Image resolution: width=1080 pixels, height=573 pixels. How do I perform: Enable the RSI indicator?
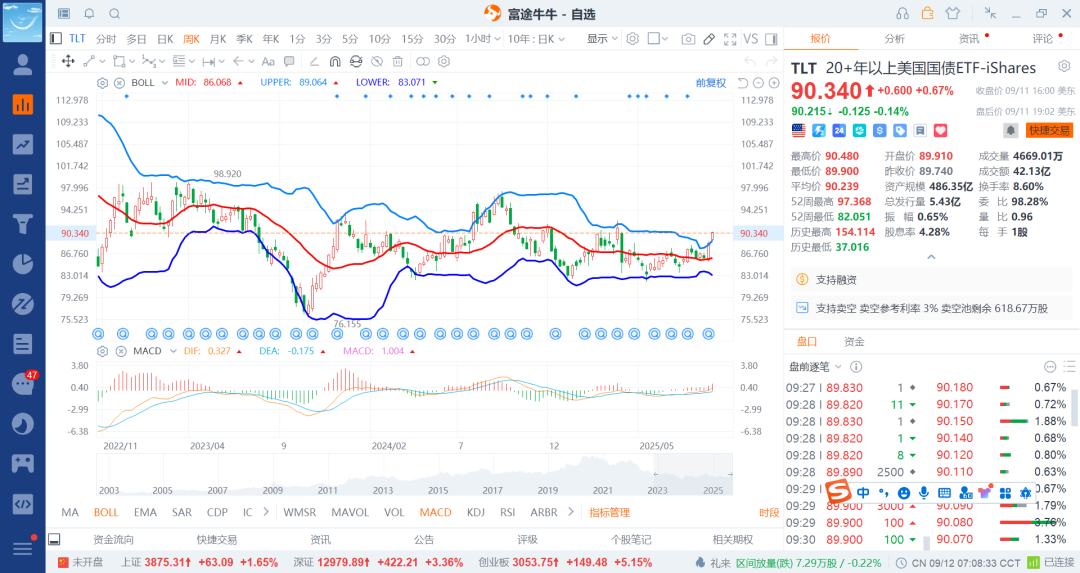508,512
